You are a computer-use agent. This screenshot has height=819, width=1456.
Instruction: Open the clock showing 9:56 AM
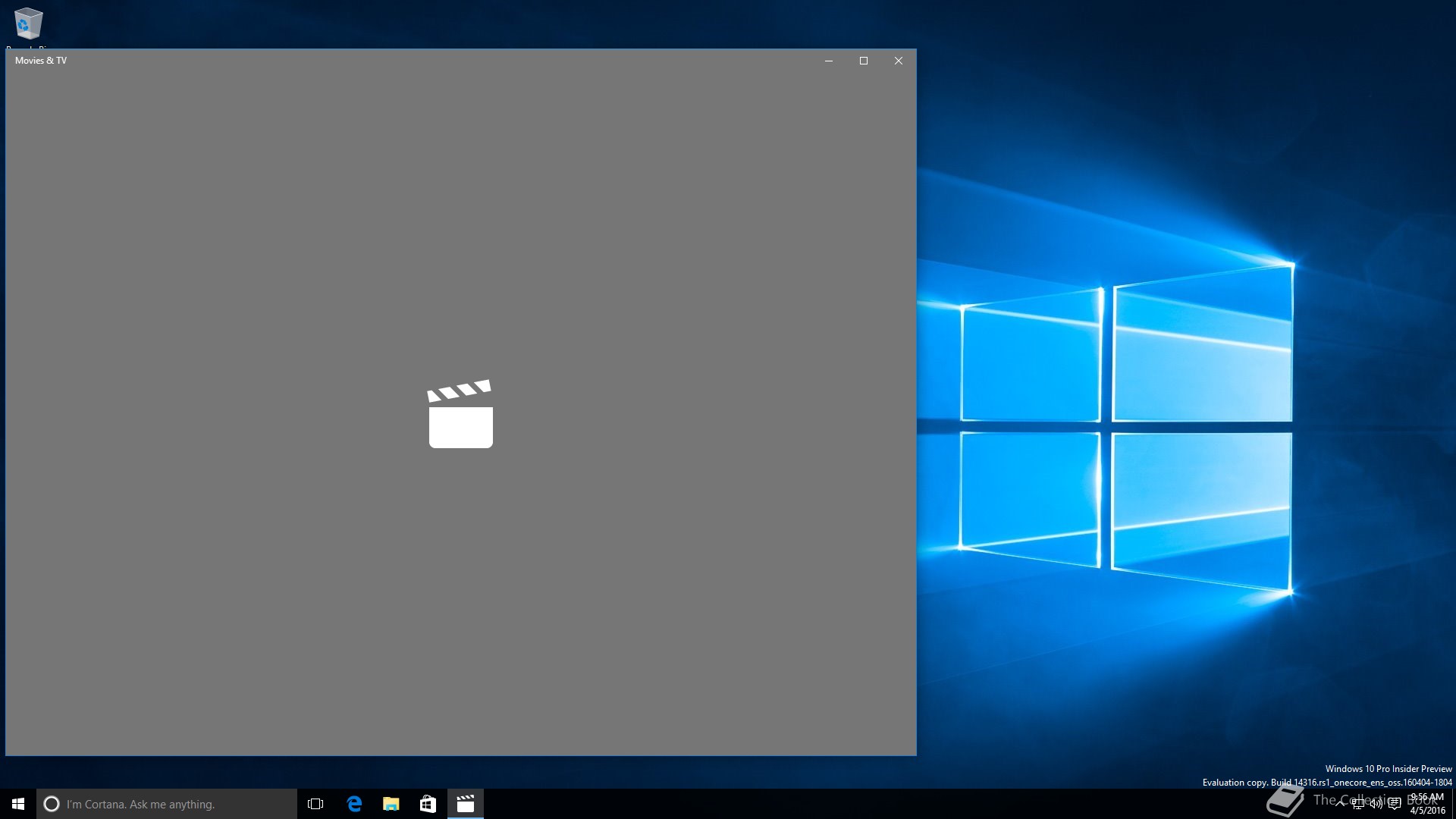pyautogui.click(x=1427, y=804)
